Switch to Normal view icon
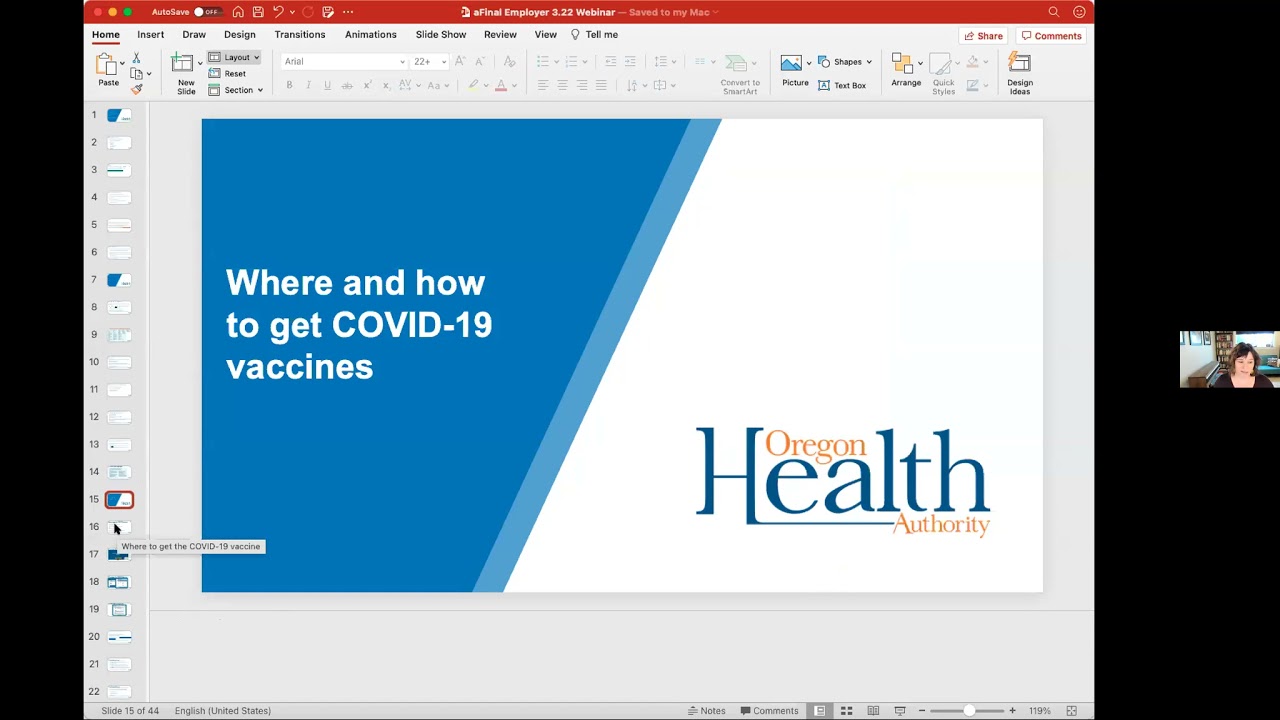Image resolution: width=1280 pixels, height=720 pixels. pyautogui.click(x=819, y=711)
